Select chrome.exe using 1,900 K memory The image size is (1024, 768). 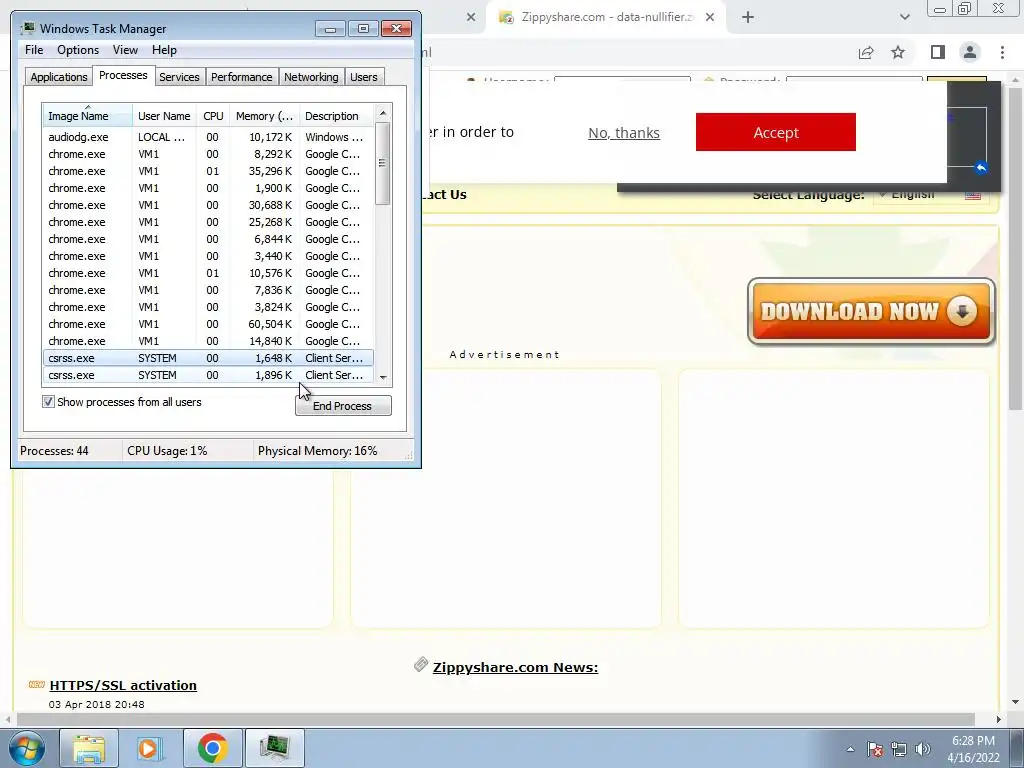(x=208, y=188)
